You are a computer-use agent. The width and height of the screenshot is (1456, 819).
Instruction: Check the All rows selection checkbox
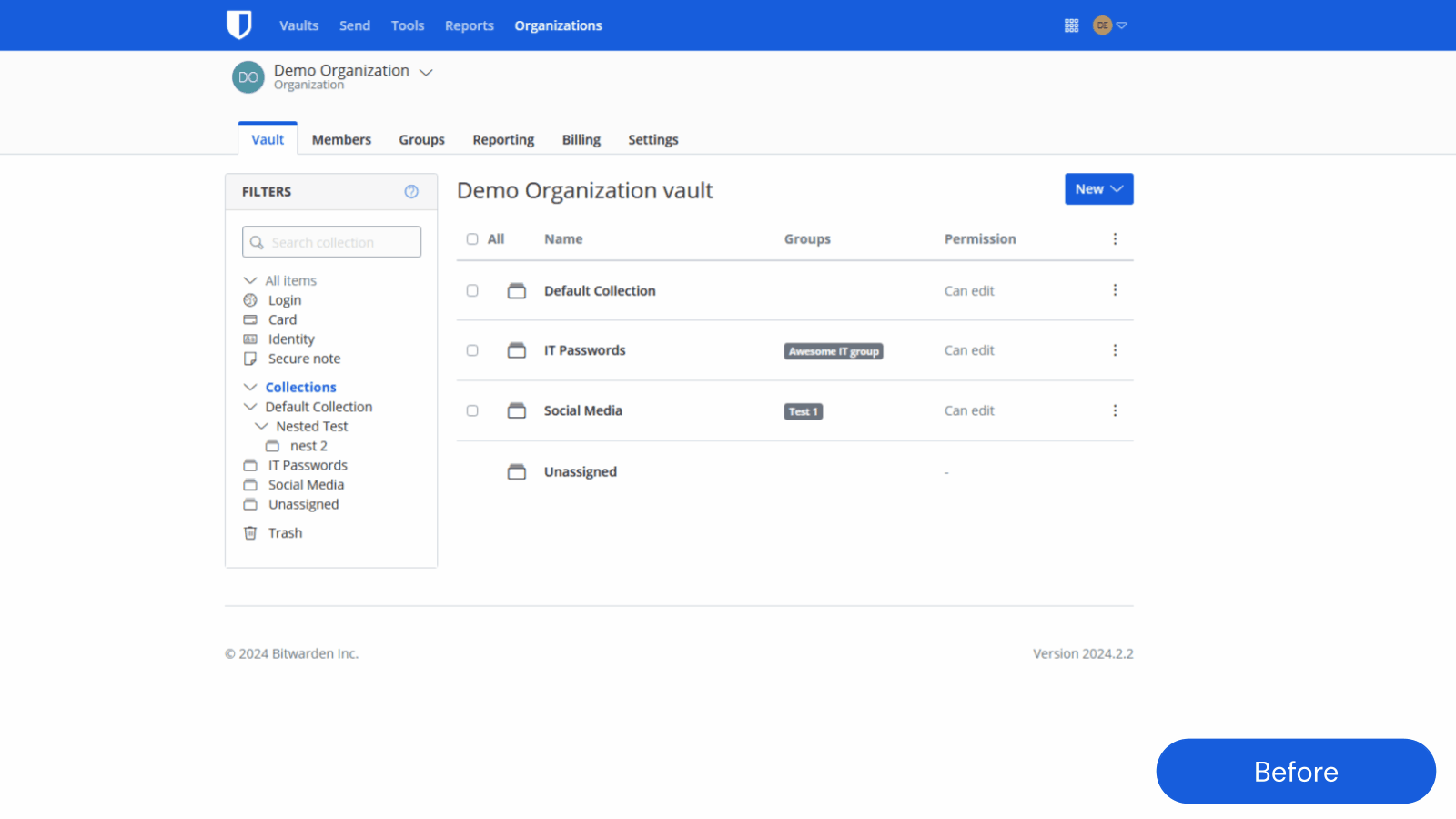click(472, 238)
